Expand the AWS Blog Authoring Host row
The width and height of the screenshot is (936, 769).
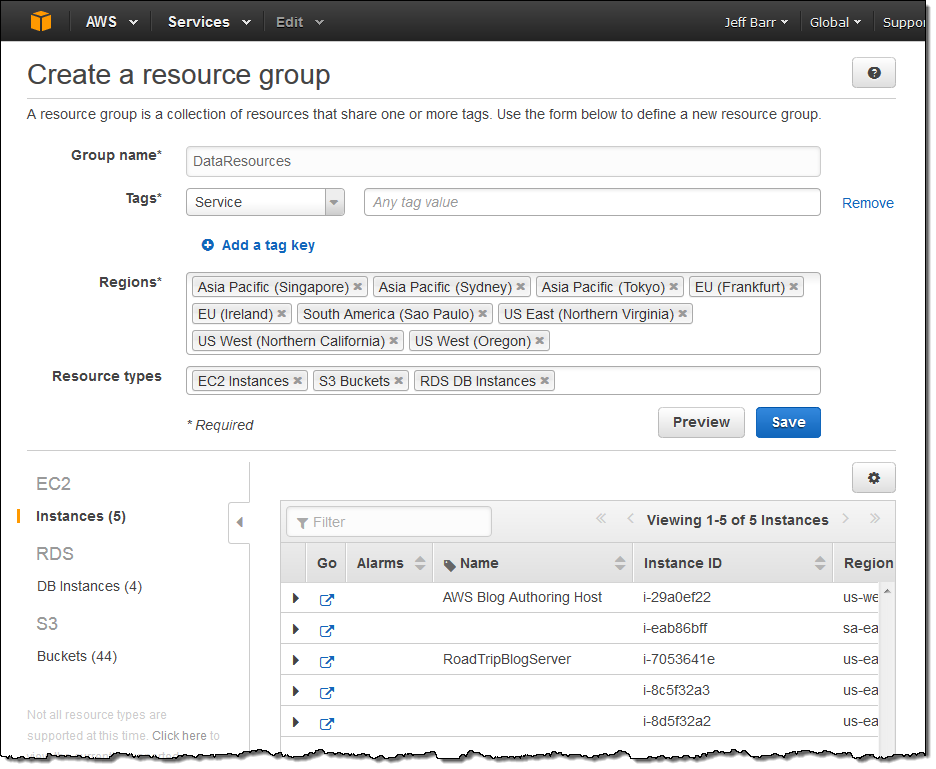pos(295,599)
